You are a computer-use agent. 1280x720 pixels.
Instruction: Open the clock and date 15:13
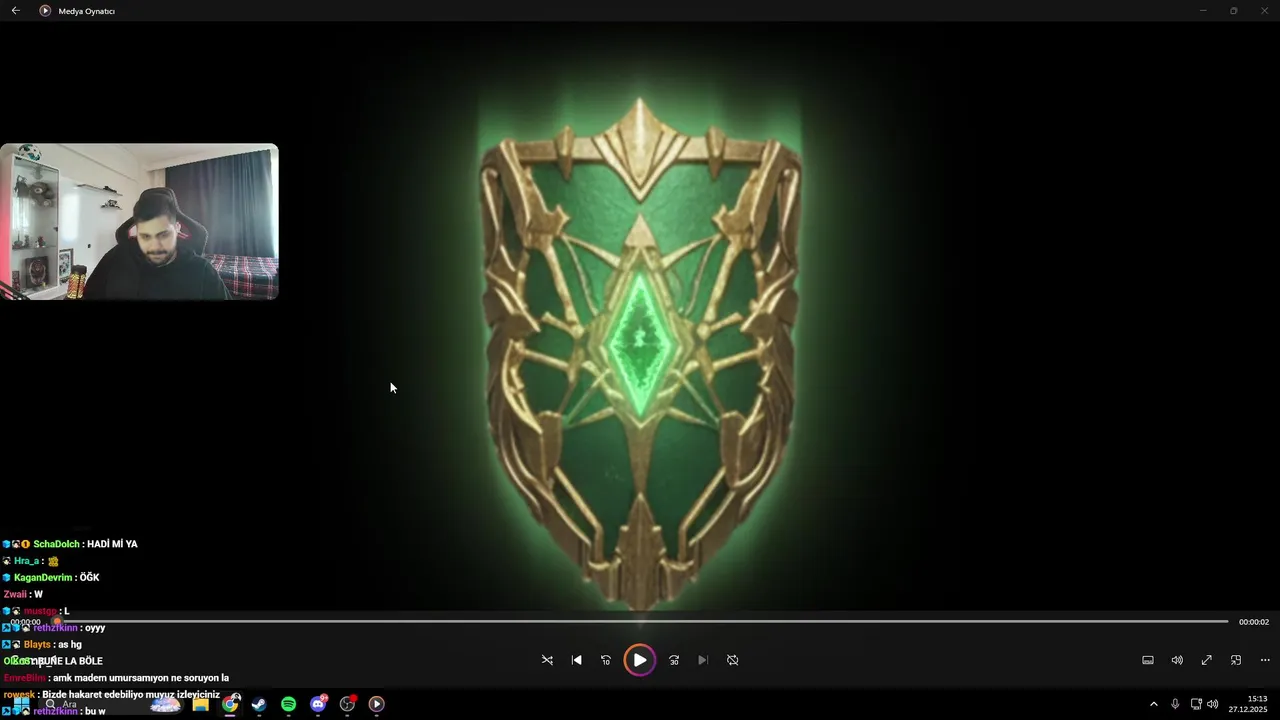point(1250,704)
